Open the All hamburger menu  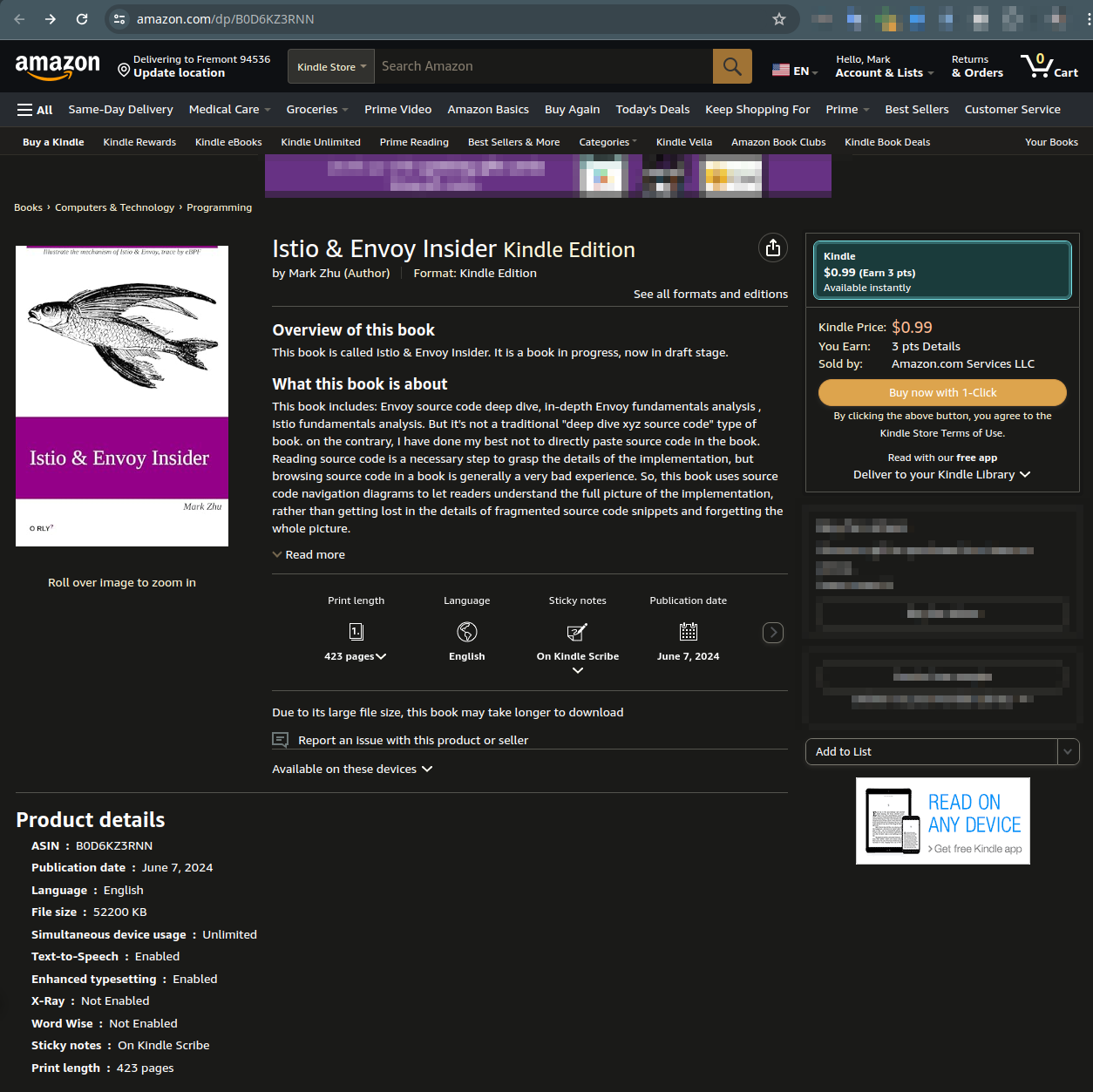click(x=35, y=110)
